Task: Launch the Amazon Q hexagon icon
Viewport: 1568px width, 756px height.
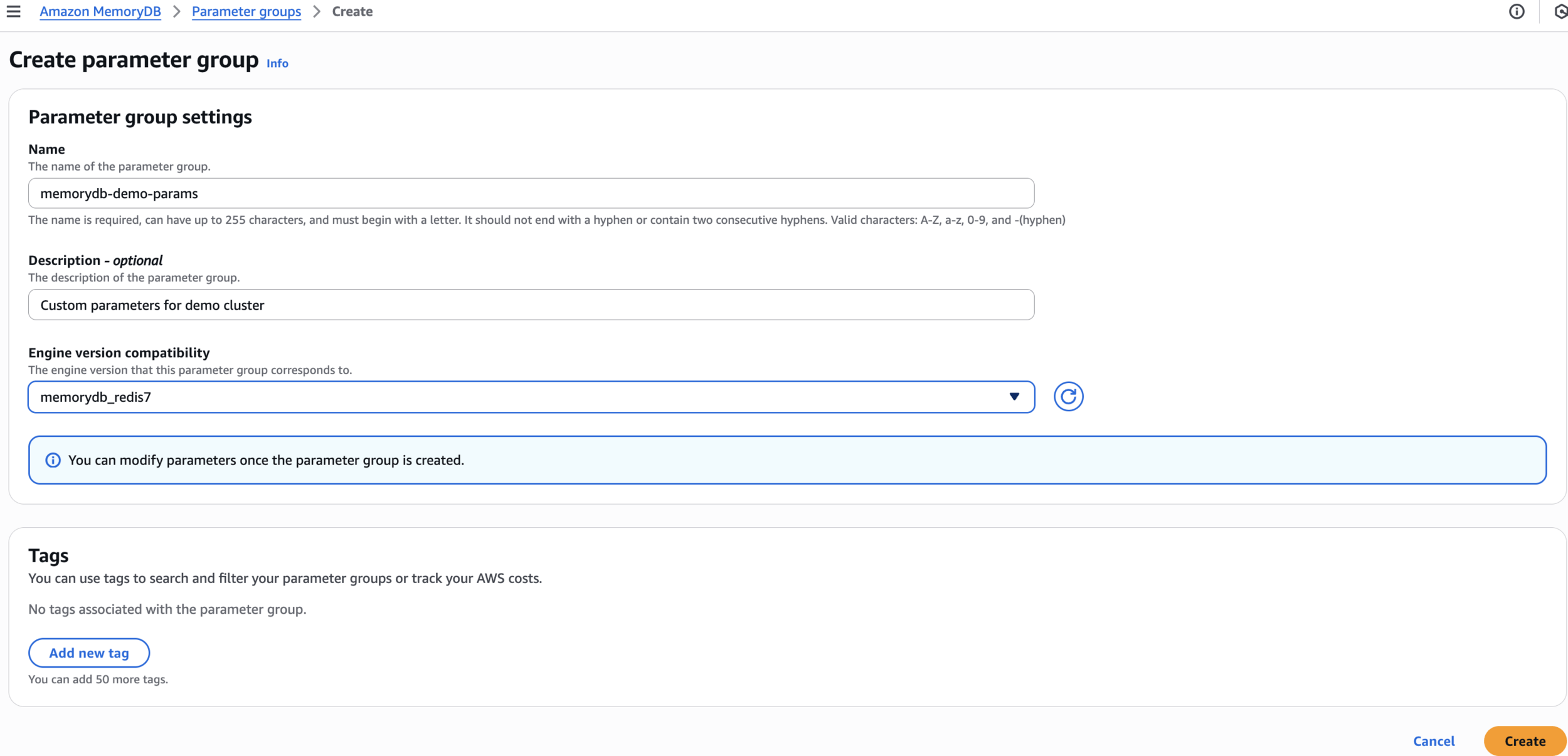Action: pyautogui.click(x=1560, y=11)
